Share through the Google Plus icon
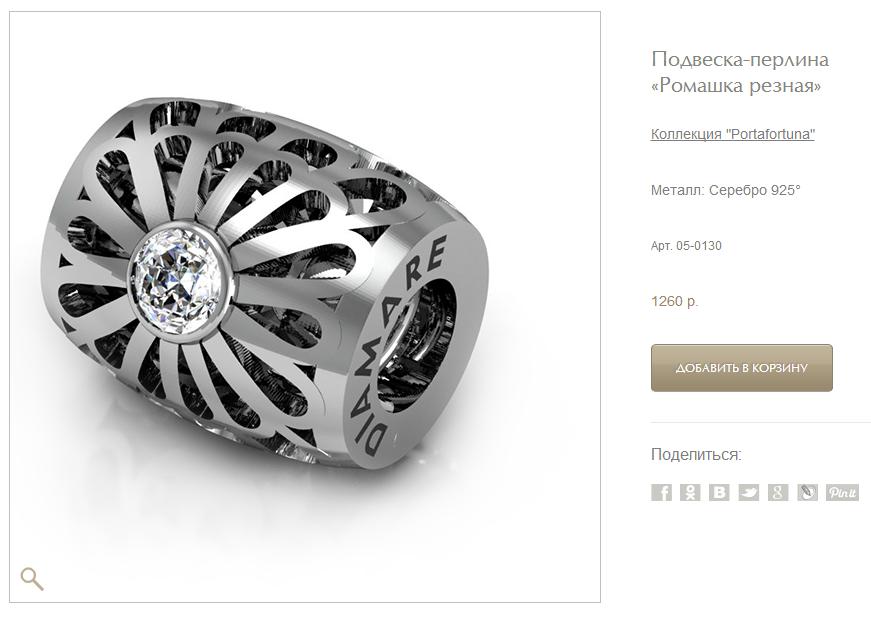Image resolution: width=871 pixels, height=618 pixels. 778,492
